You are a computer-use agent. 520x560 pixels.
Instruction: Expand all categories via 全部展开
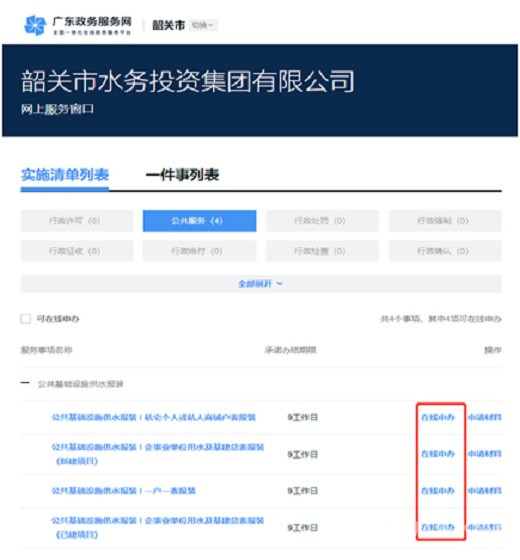(x=261, y=284)
